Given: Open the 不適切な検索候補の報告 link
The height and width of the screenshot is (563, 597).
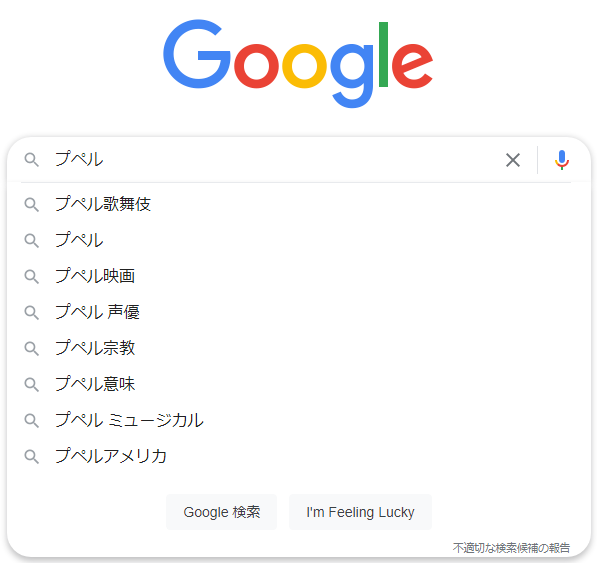Looking at the screenshot, I should 511,548.
